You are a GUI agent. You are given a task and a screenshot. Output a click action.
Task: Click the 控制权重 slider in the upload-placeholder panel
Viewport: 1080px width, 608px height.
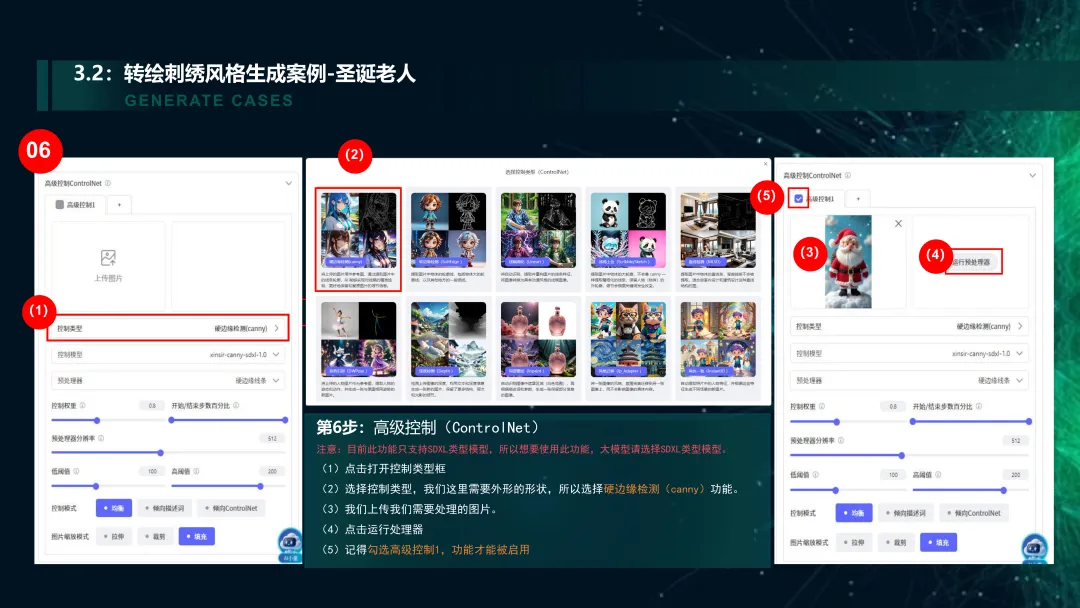(107, 420)
